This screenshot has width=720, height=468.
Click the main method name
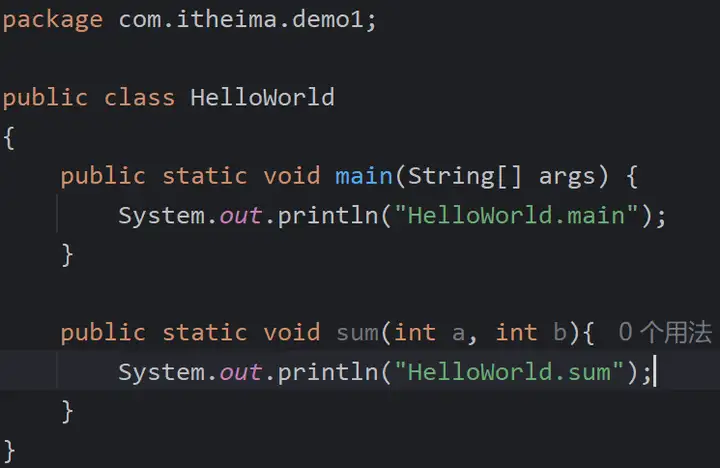[x=364, y=176]
